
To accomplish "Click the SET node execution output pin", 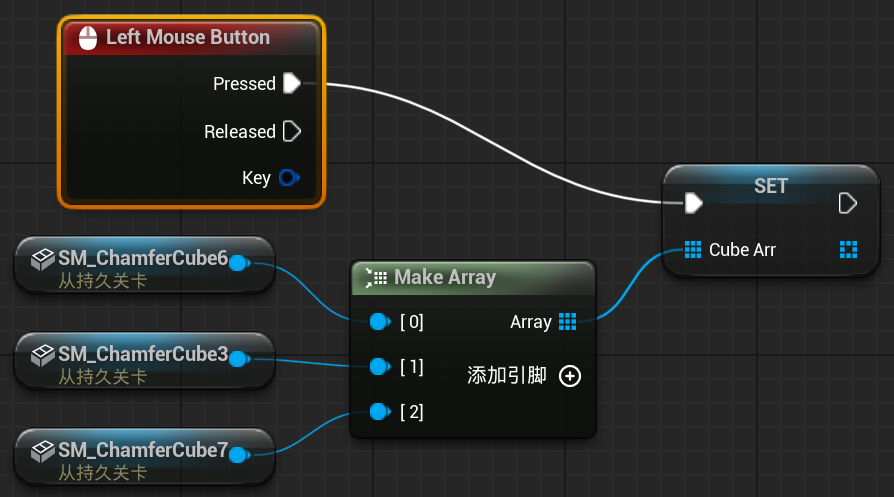I will click(x=847, y=203).
